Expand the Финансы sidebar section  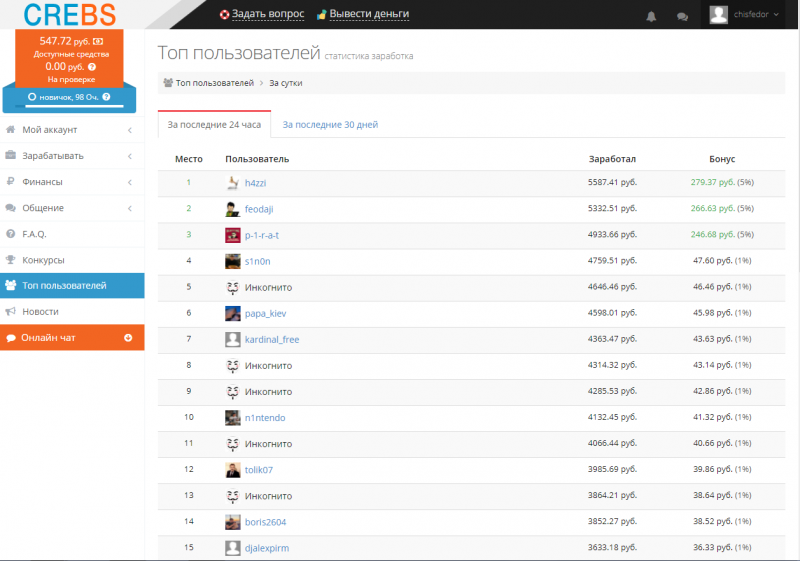pos(72,182)
